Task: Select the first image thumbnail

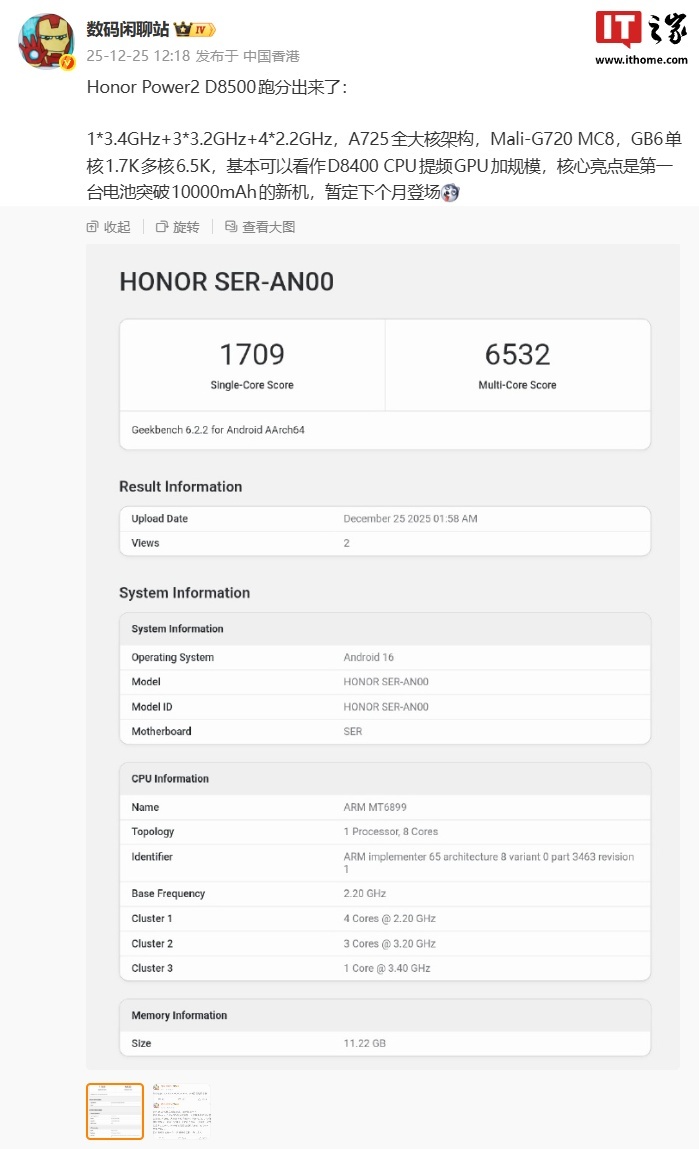Action: [115, 1111]
